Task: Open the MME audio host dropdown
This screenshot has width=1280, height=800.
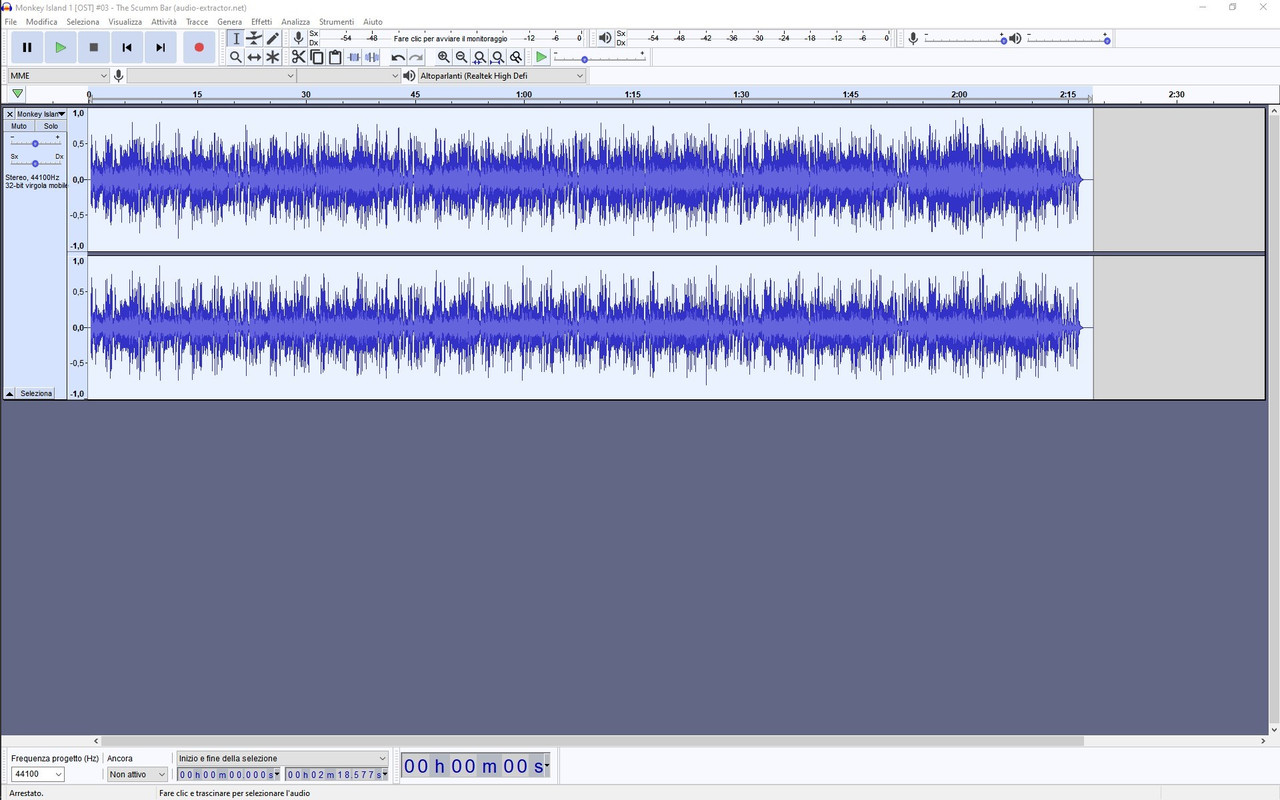Action: point(58,76)
